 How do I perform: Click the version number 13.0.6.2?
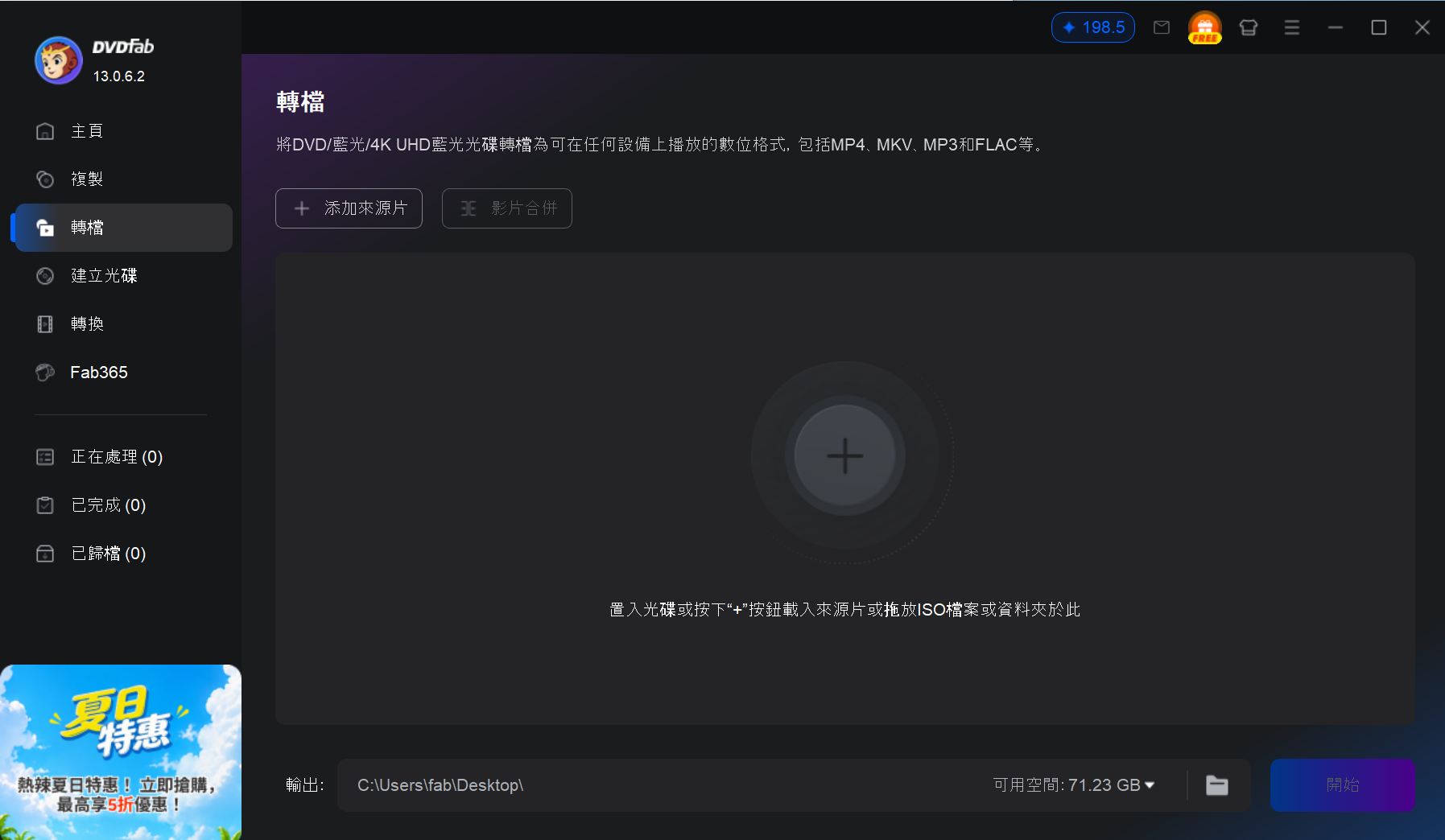click(119, 76)
